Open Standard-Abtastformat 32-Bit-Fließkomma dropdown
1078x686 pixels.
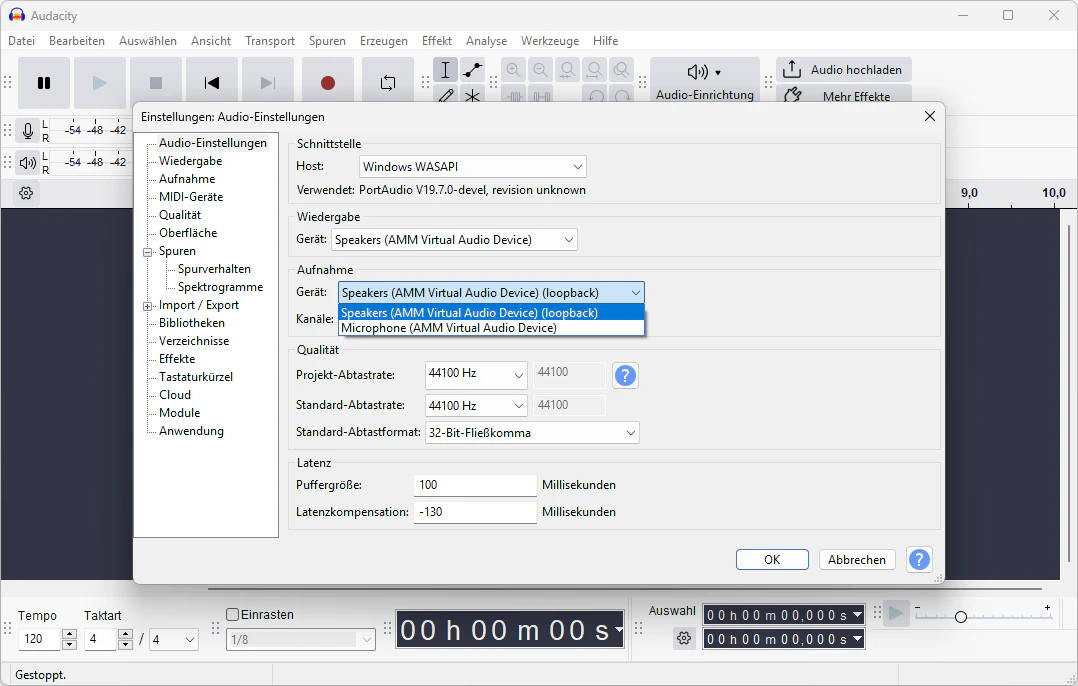click(532, 432)
